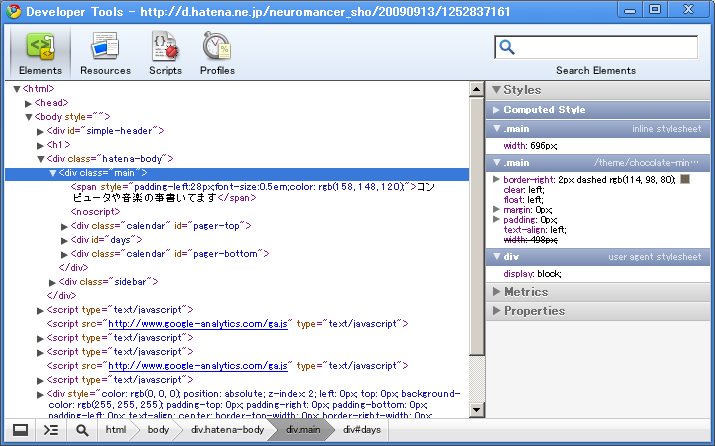
Task: Collapse the selected div class main
Action: tap(53, 173)
